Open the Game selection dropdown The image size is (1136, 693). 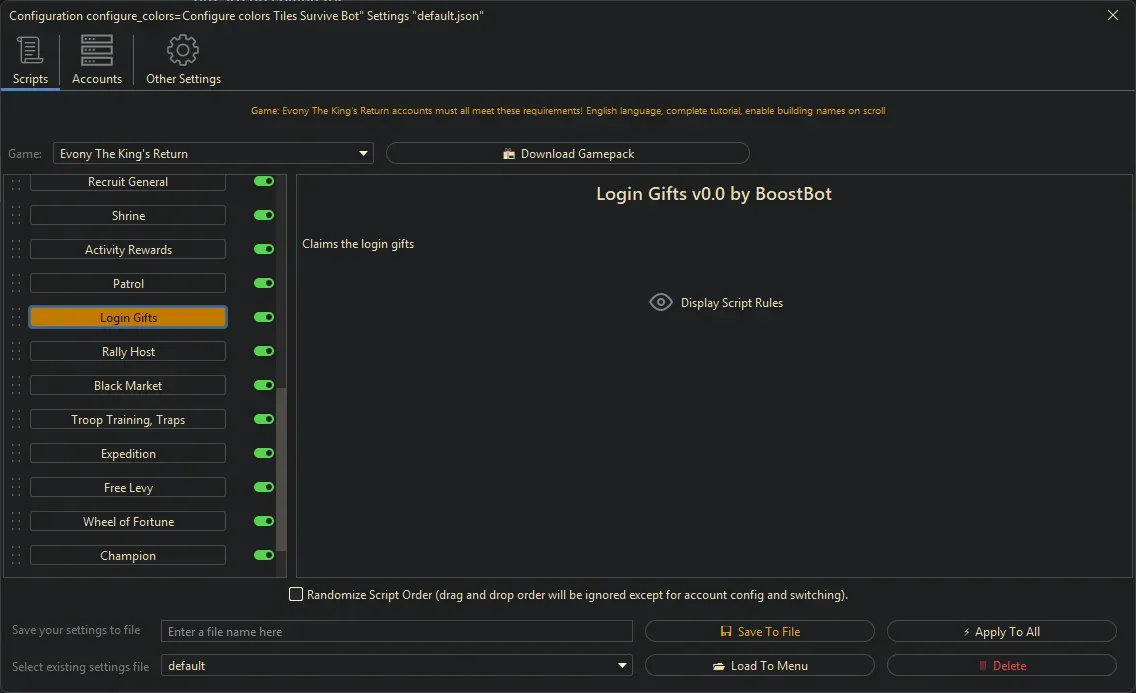coord(363,153)
